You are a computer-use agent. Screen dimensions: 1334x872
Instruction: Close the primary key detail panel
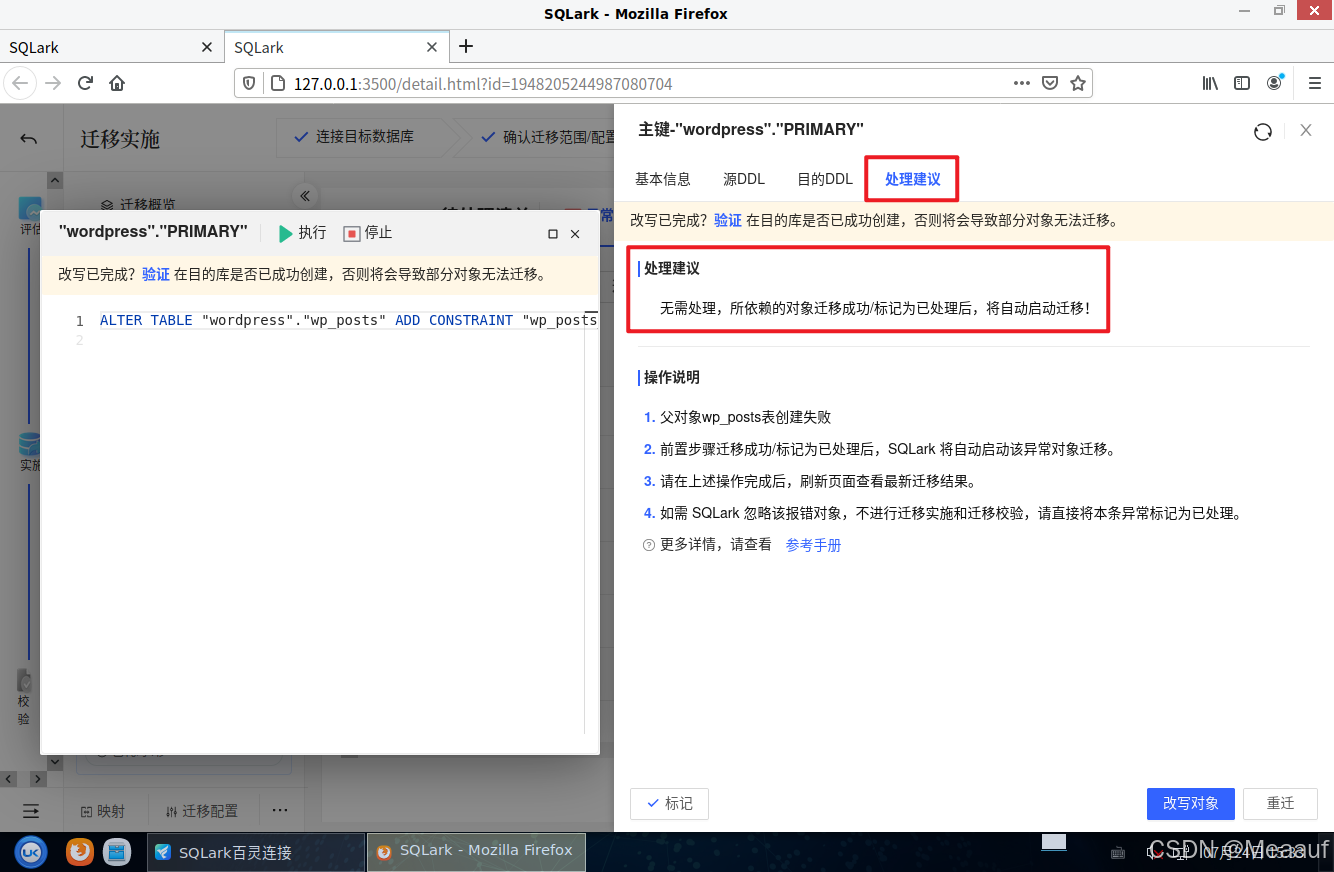tap(1306, 130)
